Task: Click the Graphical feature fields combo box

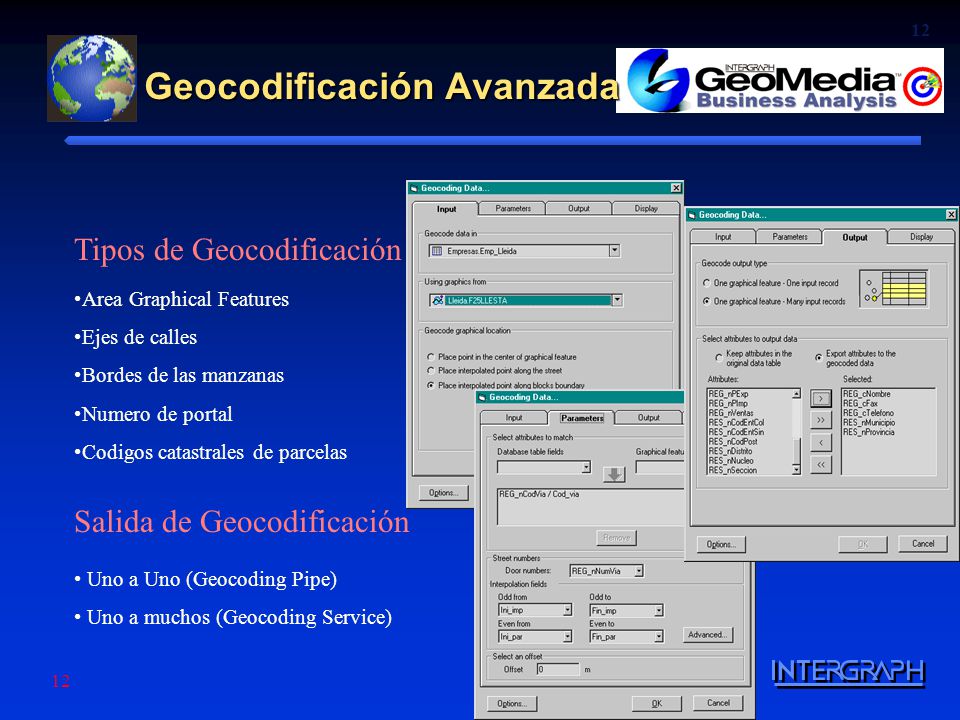Action: pyautogui.click(x=659, y=468)
